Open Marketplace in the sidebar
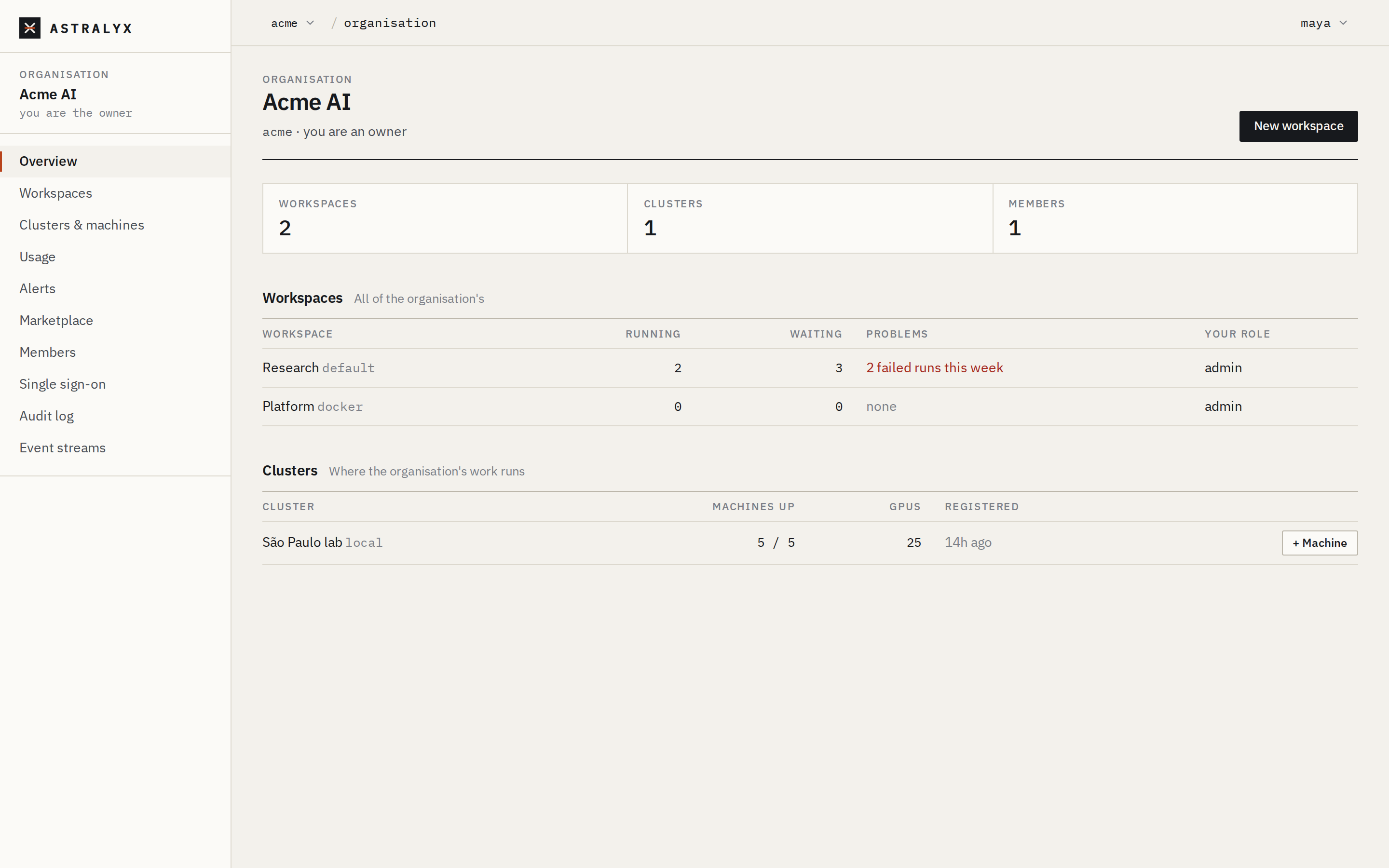The height and width of the screenshot is (868, 1389). [115, 320]
